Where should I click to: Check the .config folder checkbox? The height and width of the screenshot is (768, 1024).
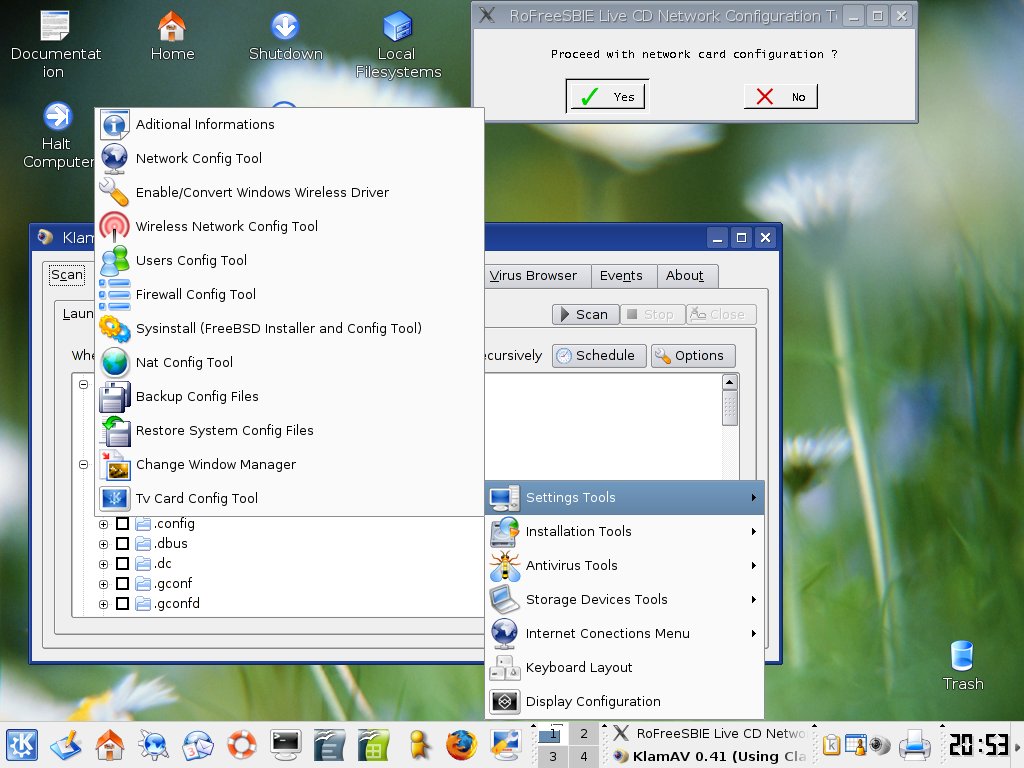(122, 524)
